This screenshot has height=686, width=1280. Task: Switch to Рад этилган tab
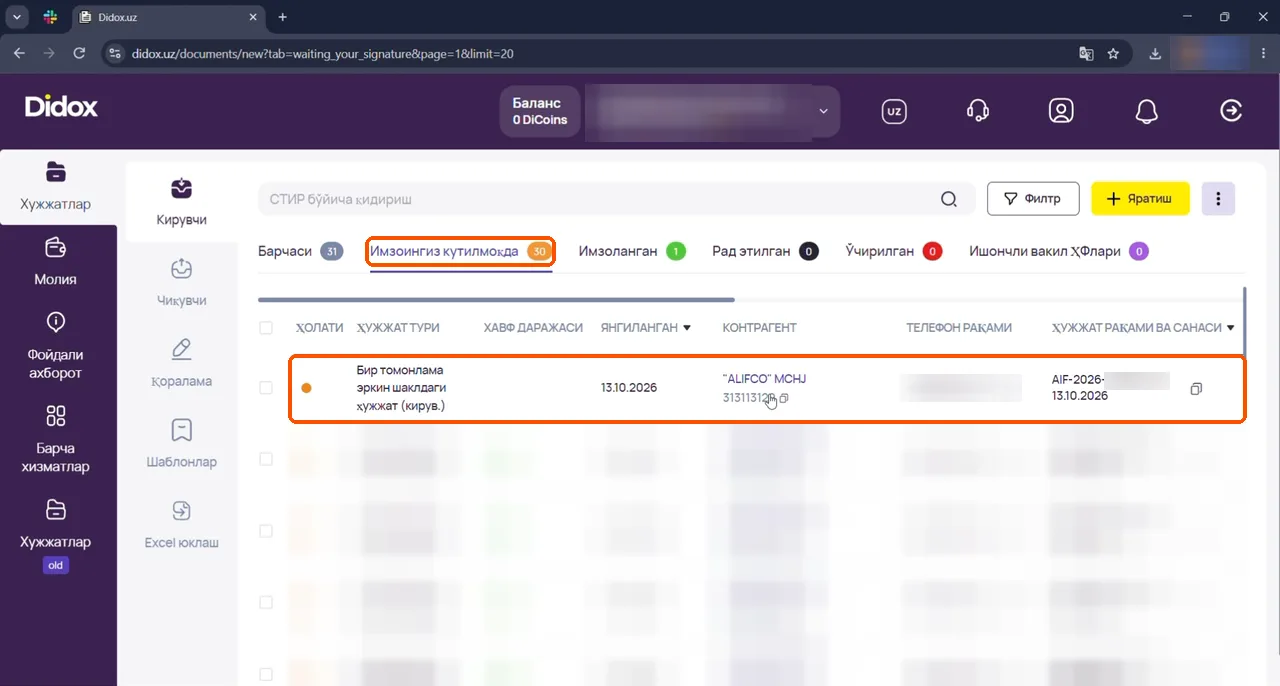click(765, 251)
